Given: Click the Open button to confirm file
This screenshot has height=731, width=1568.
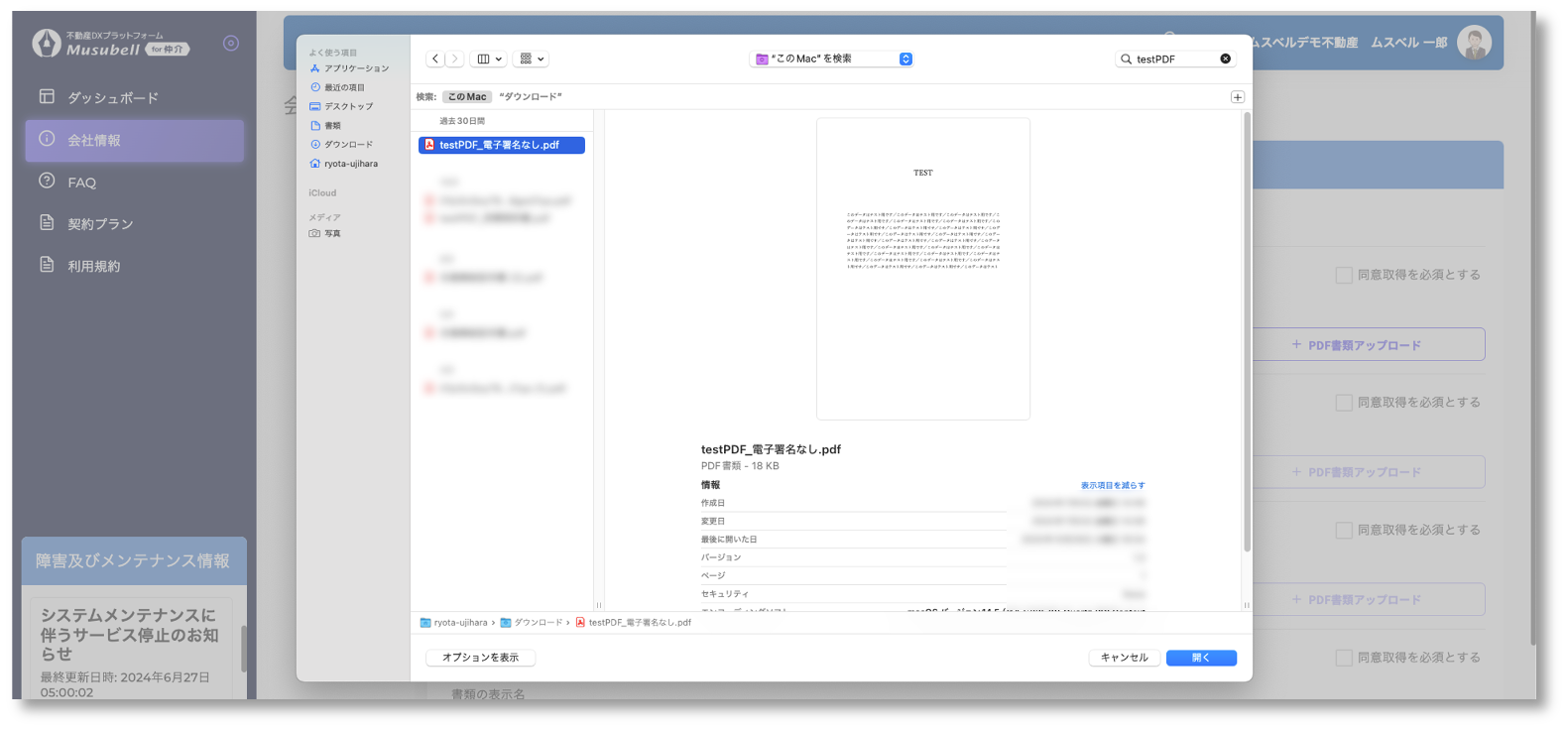Looking at the screenshot, I should (1200, 658).
